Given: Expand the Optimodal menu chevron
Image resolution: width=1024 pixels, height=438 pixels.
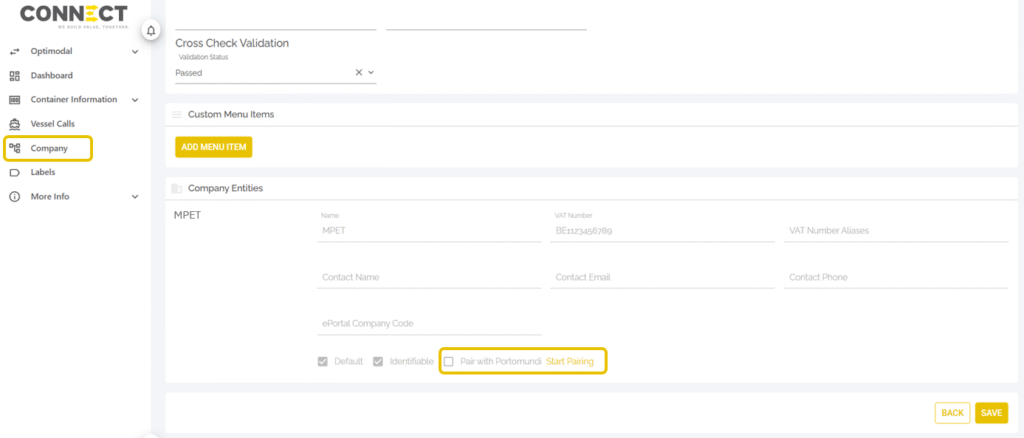Looking at the screenshot, I should pyautogui.click(x=135, y=51).
